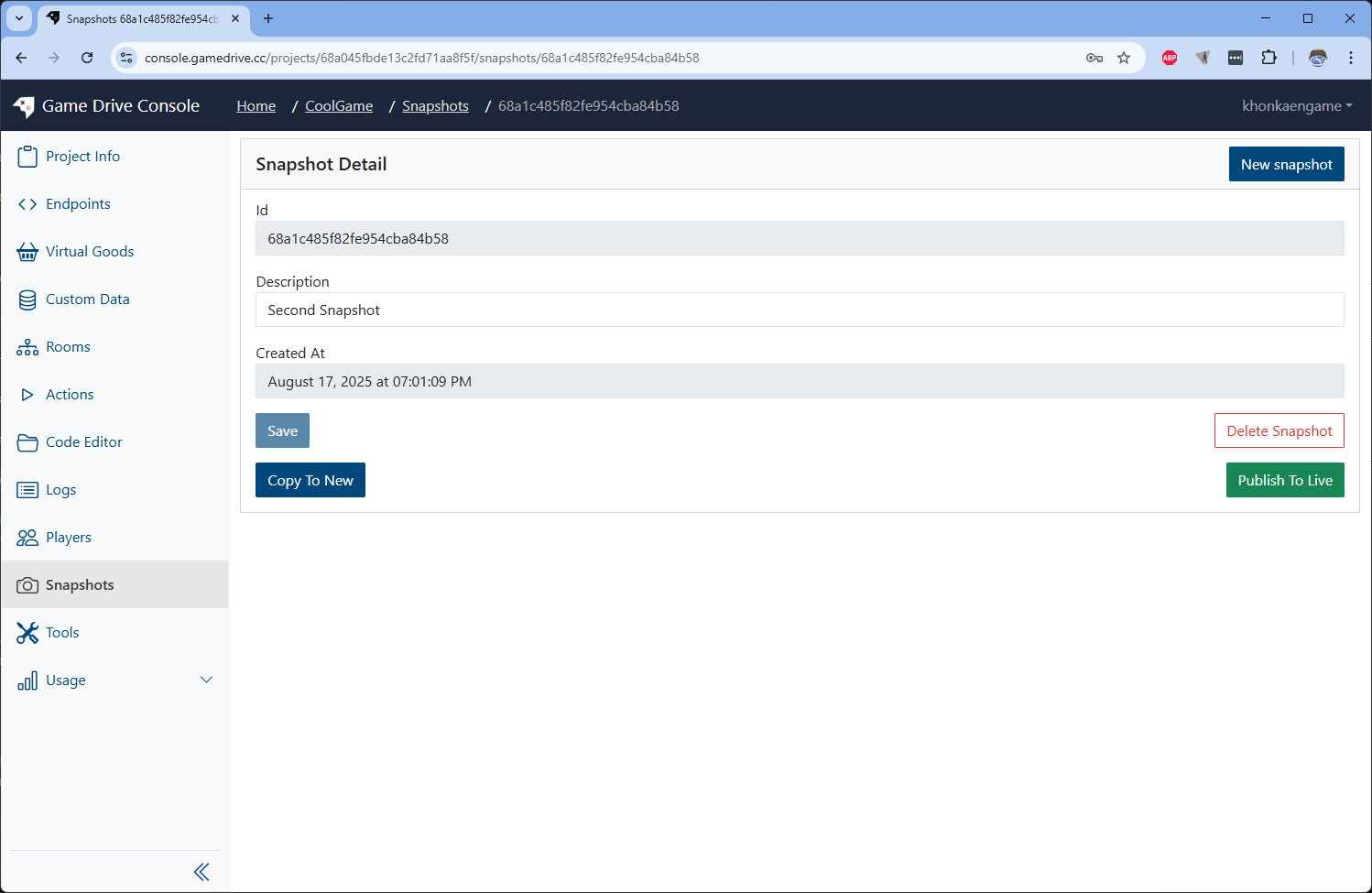Navigate to CoolGame via the breadcrumb
This screenshot has height=893, width=1372.
point(339,105)
